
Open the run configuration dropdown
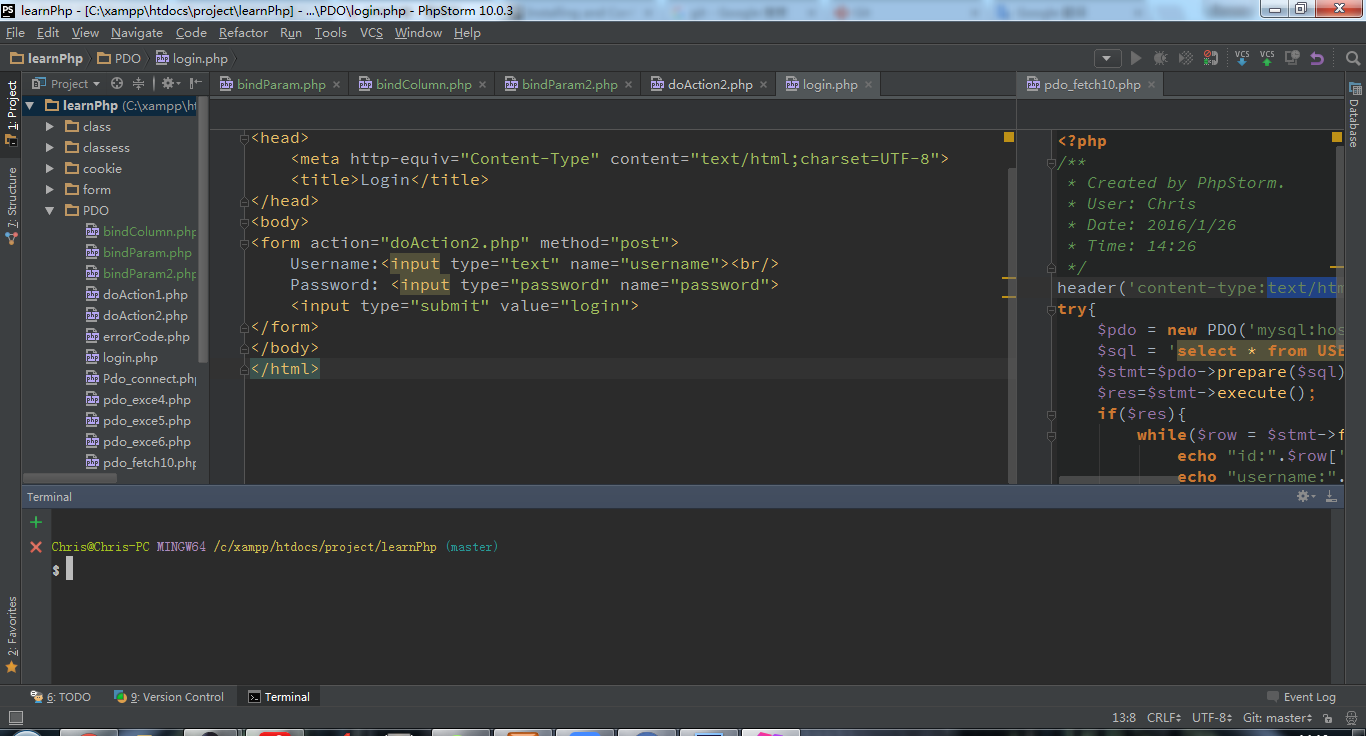pyautogui.click(x=1107, y=58)
